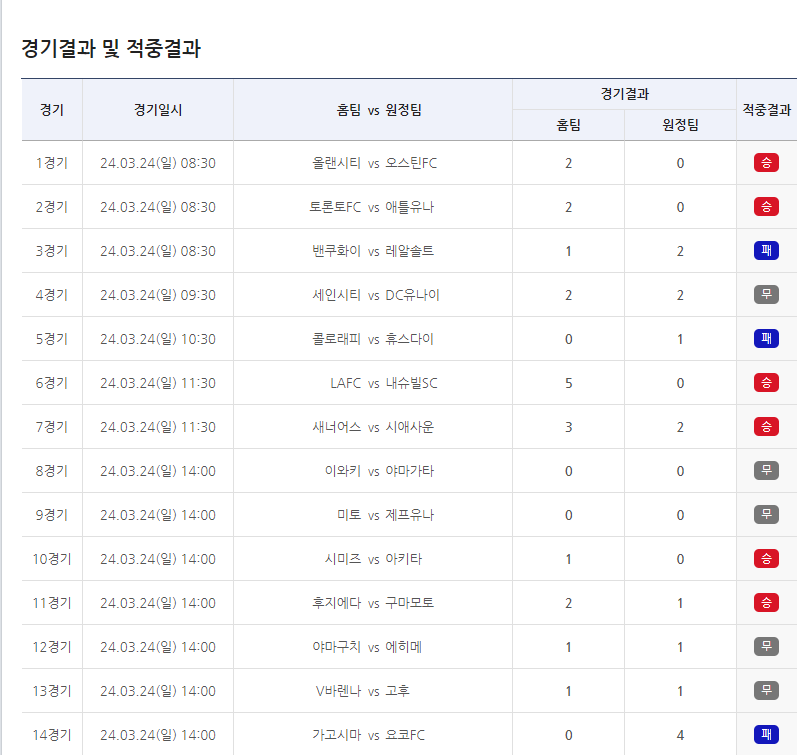Viewport: 806px width, 755px height.
Task: Click the home score 3 for 새너어스
Action: 569,427
